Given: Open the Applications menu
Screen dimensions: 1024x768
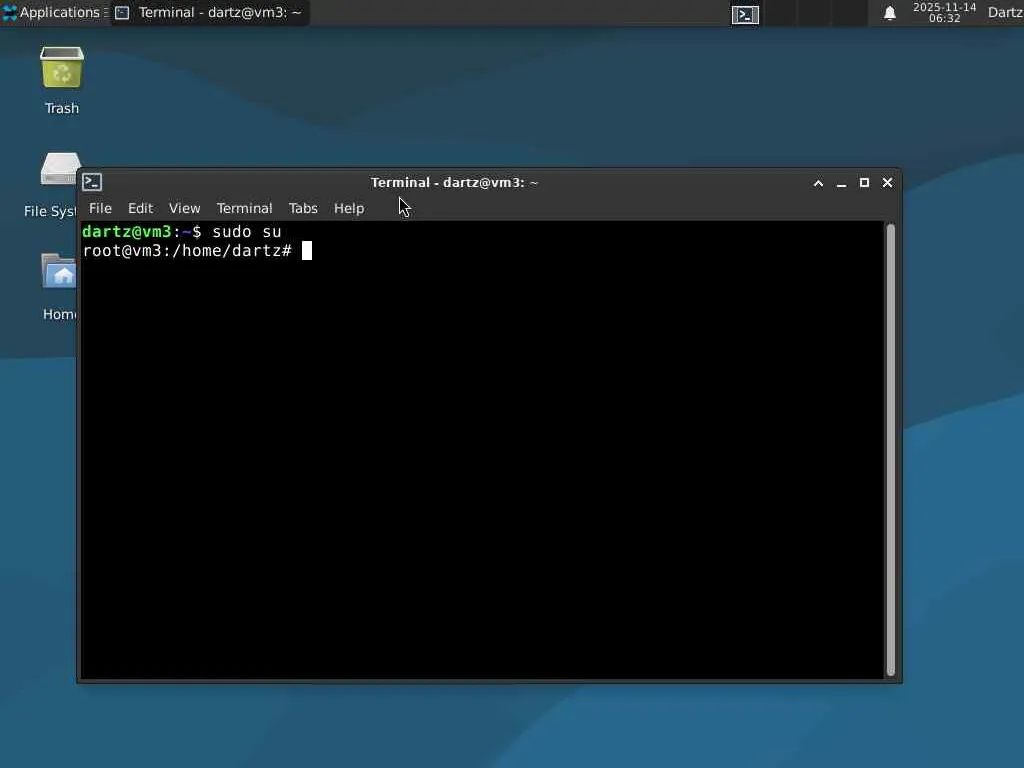Looking at the screenshot, I should tap(54, 12).
